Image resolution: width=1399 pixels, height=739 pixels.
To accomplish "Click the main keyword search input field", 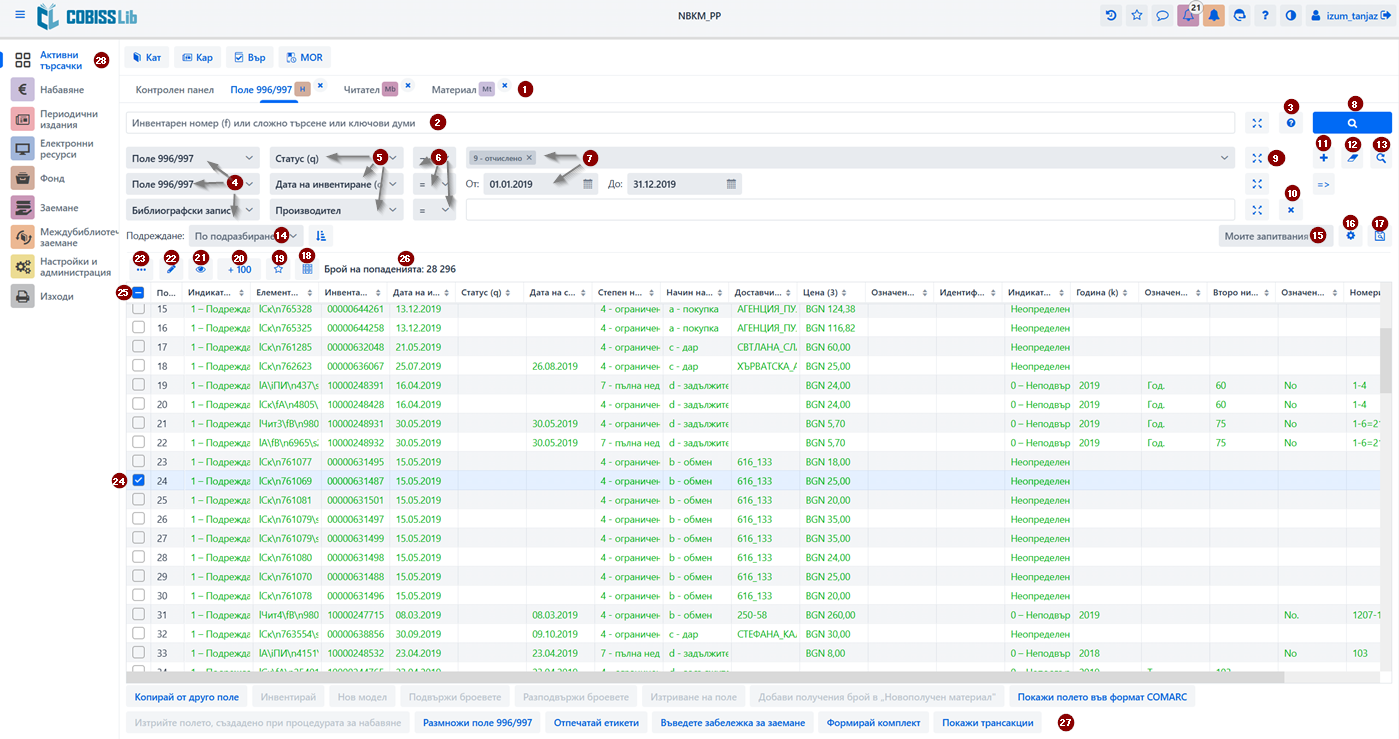I will click(681, 123).
